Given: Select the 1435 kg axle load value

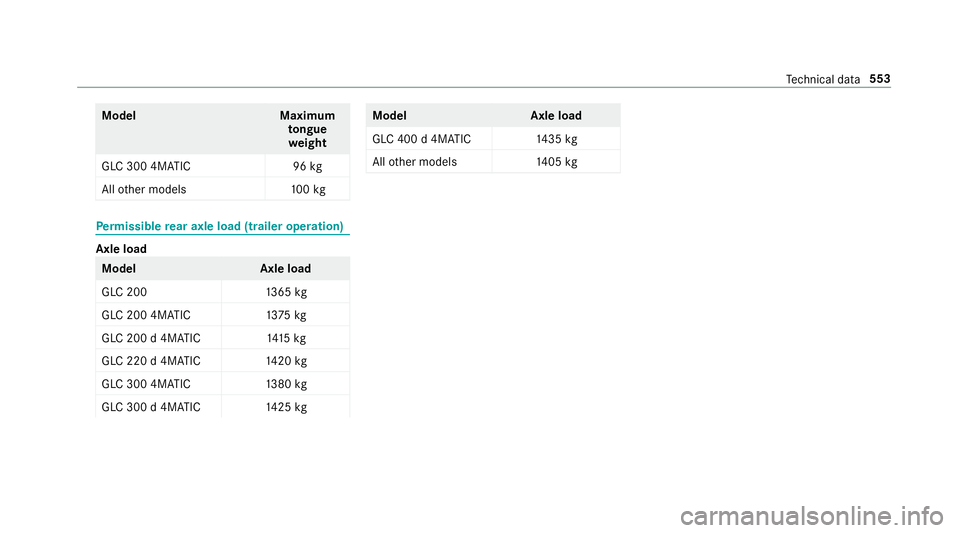Looking at the screenshot, I should (557, 139).
